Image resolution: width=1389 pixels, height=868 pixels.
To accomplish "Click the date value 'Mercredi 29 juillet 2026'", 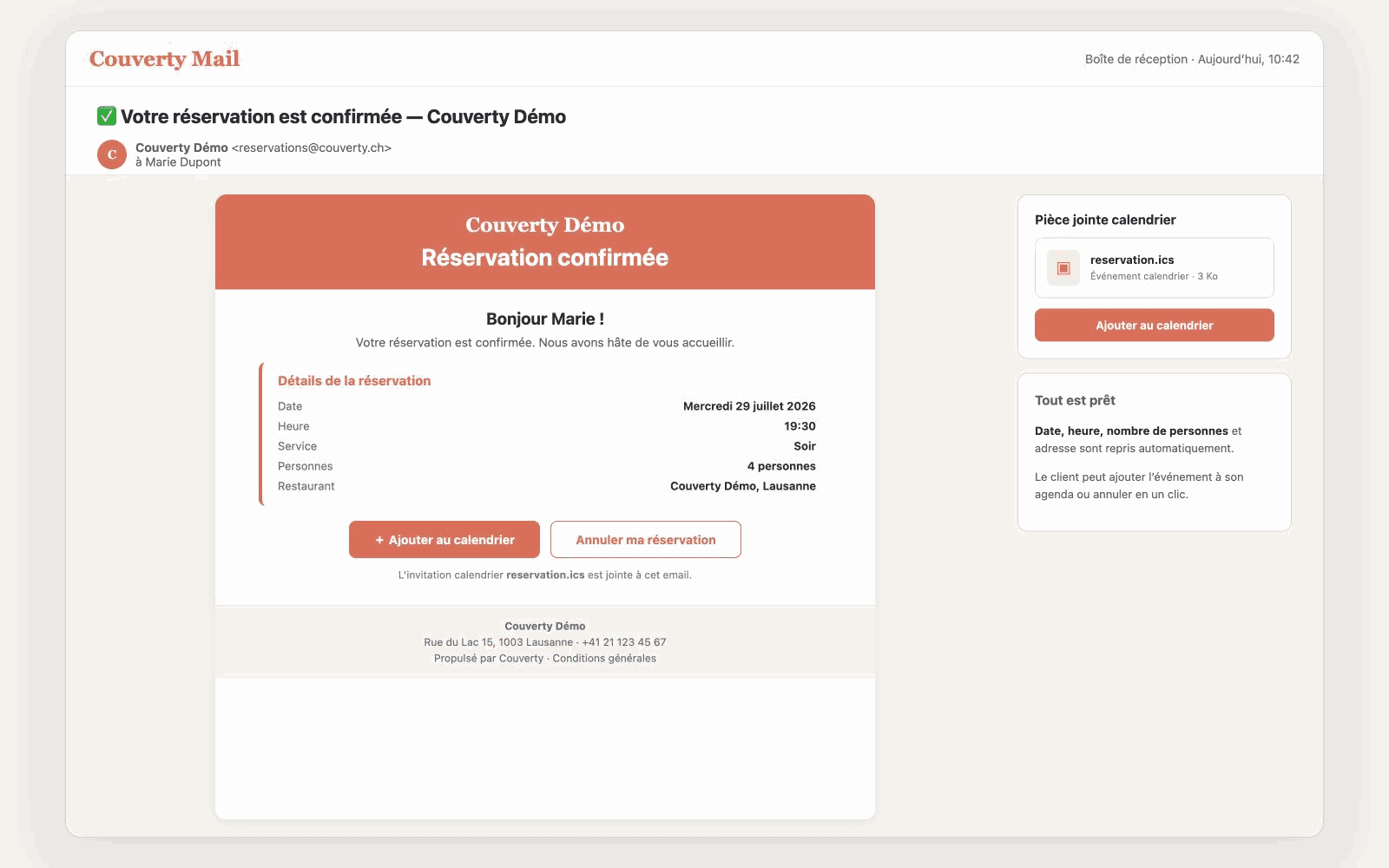I will click(749, 406).
